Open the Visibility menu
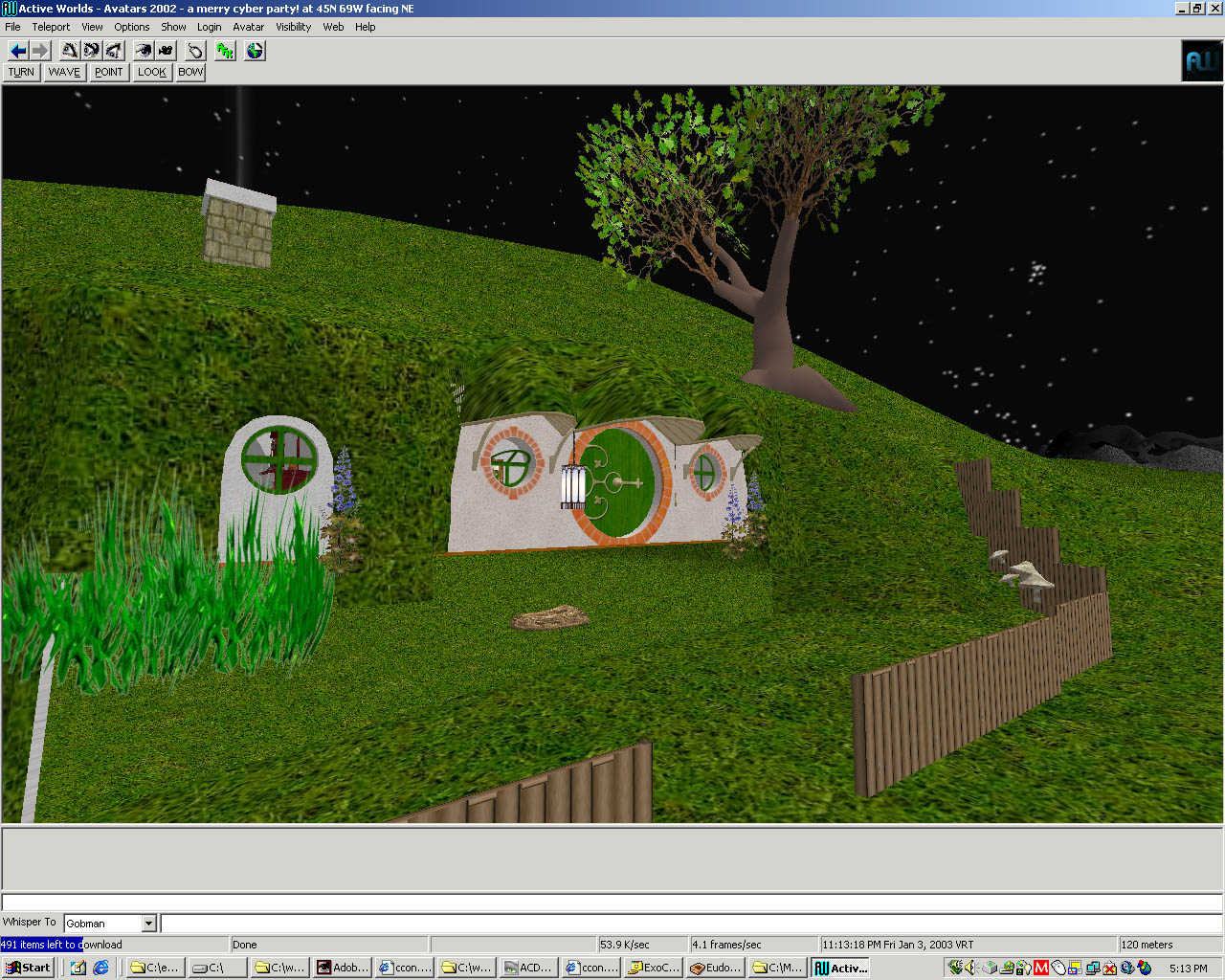Screen dimensions: 1225x980 pyautogui.click(x=293, y=27)
